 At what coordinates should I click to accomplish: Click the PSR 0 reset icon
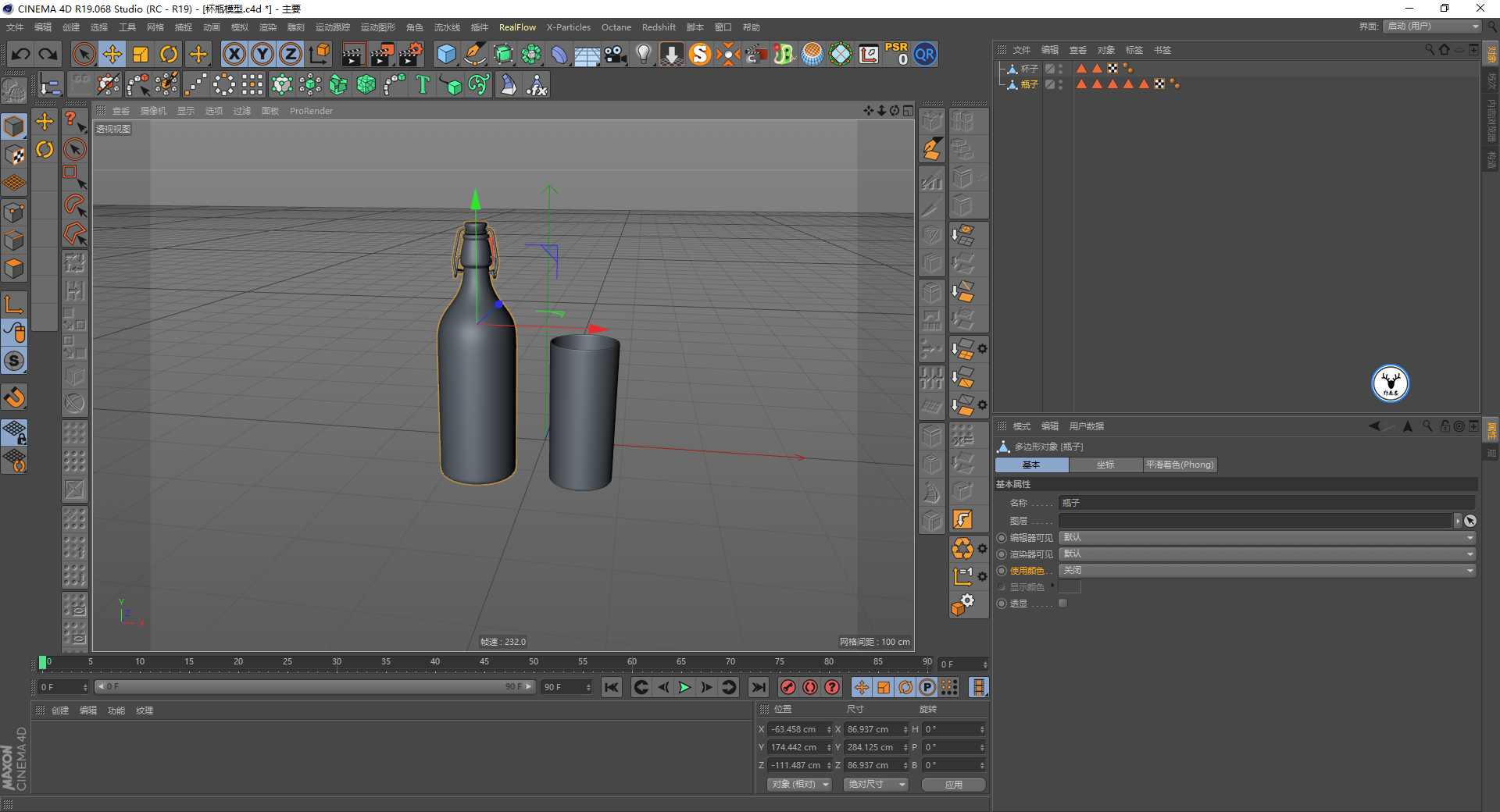pos(896,54)
